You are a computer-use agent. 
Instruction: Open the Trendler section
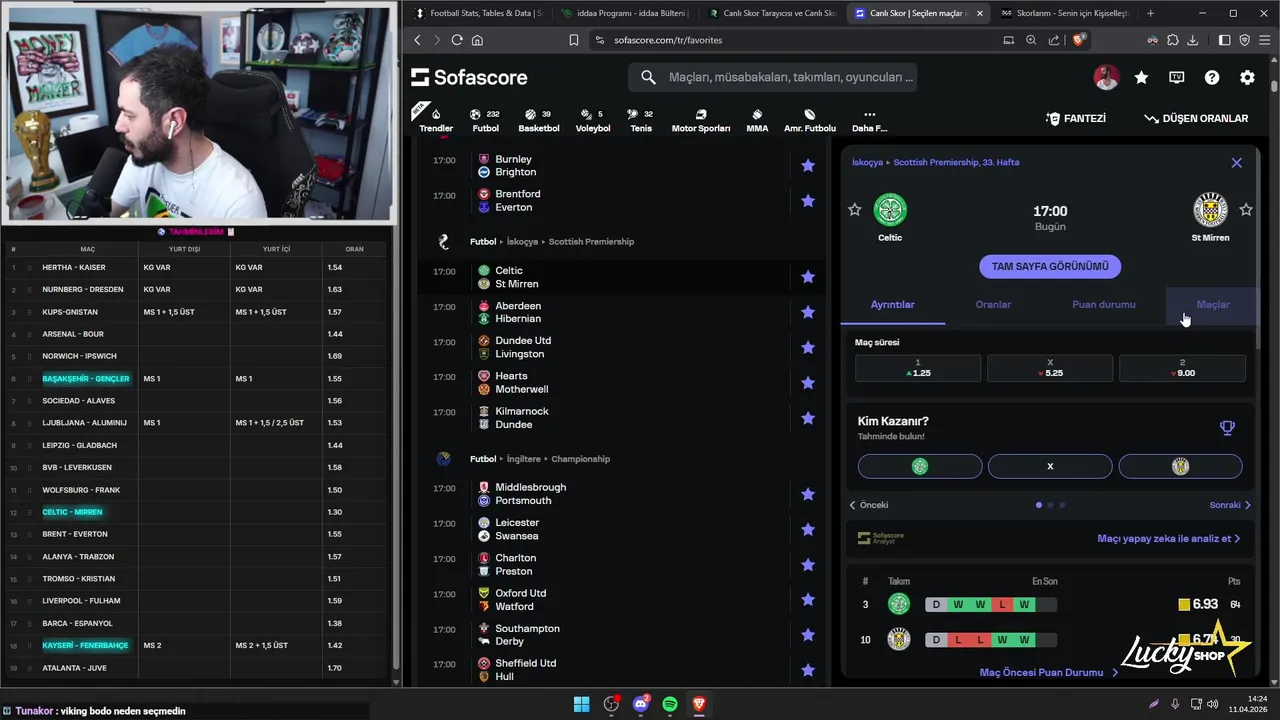tap(436, 121)
